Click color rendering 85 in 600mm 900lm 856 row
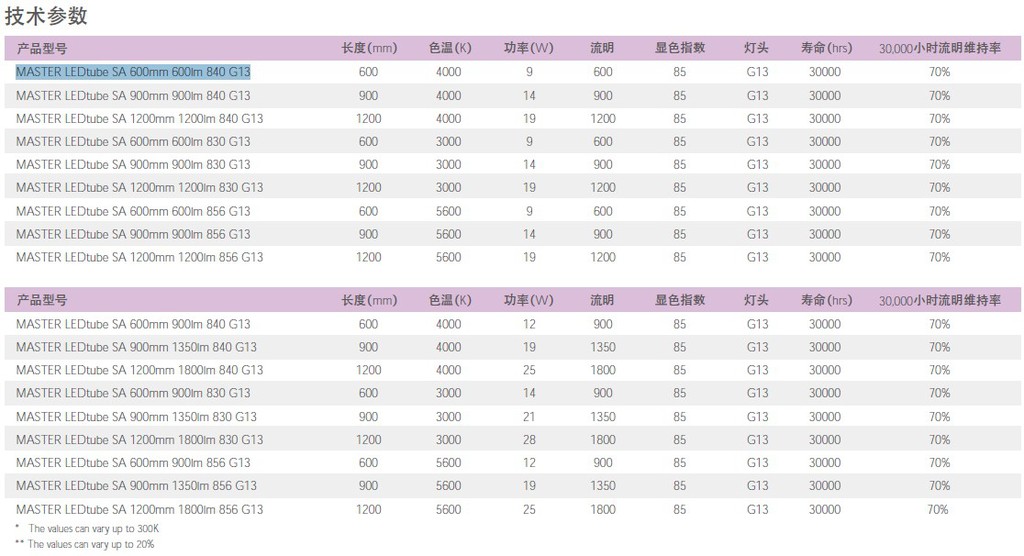1024x556 pixels. (x=680, y=463)
